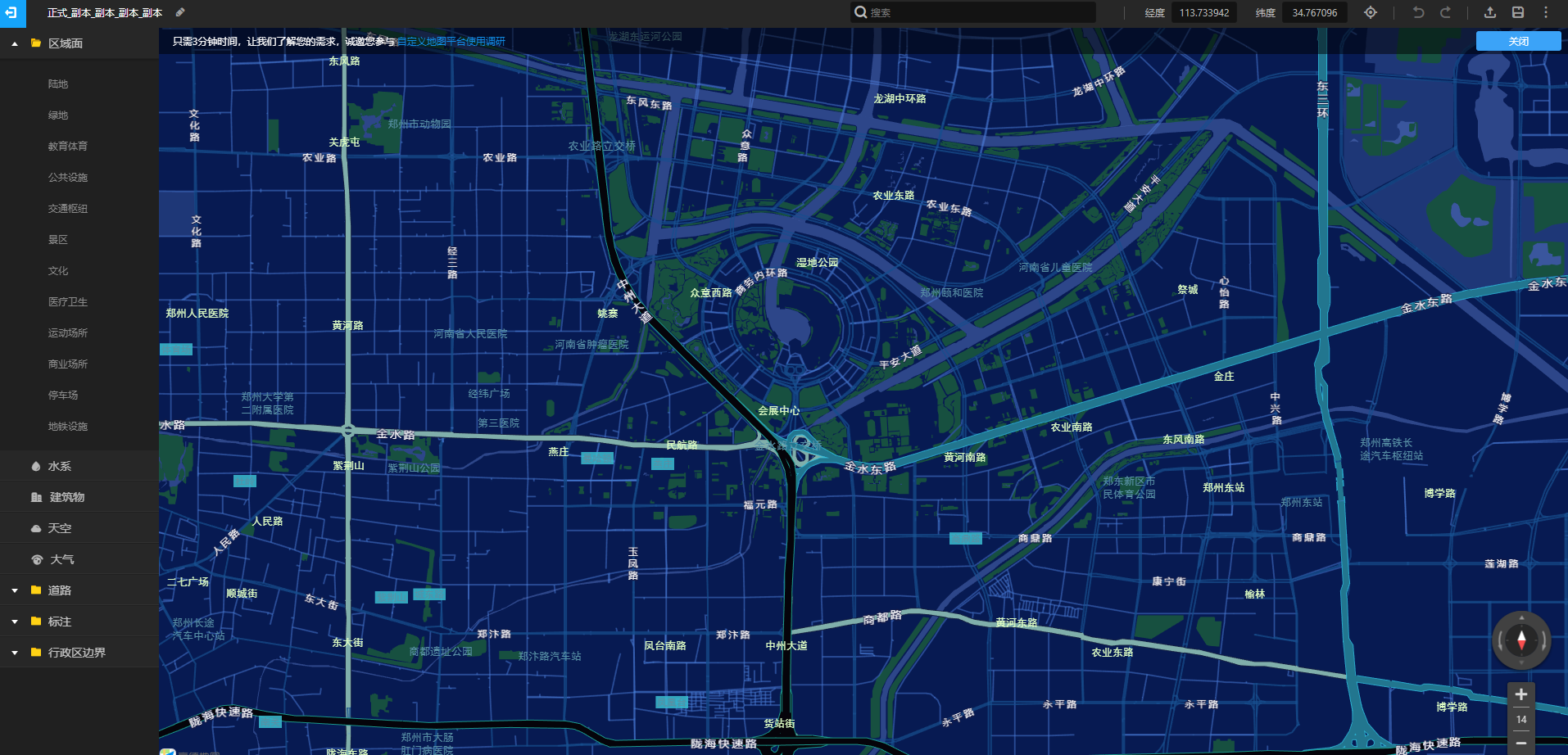Click the atmosphere icon for 大气
The width and height of the screenshot is (1568, 755).
point(37,559)
